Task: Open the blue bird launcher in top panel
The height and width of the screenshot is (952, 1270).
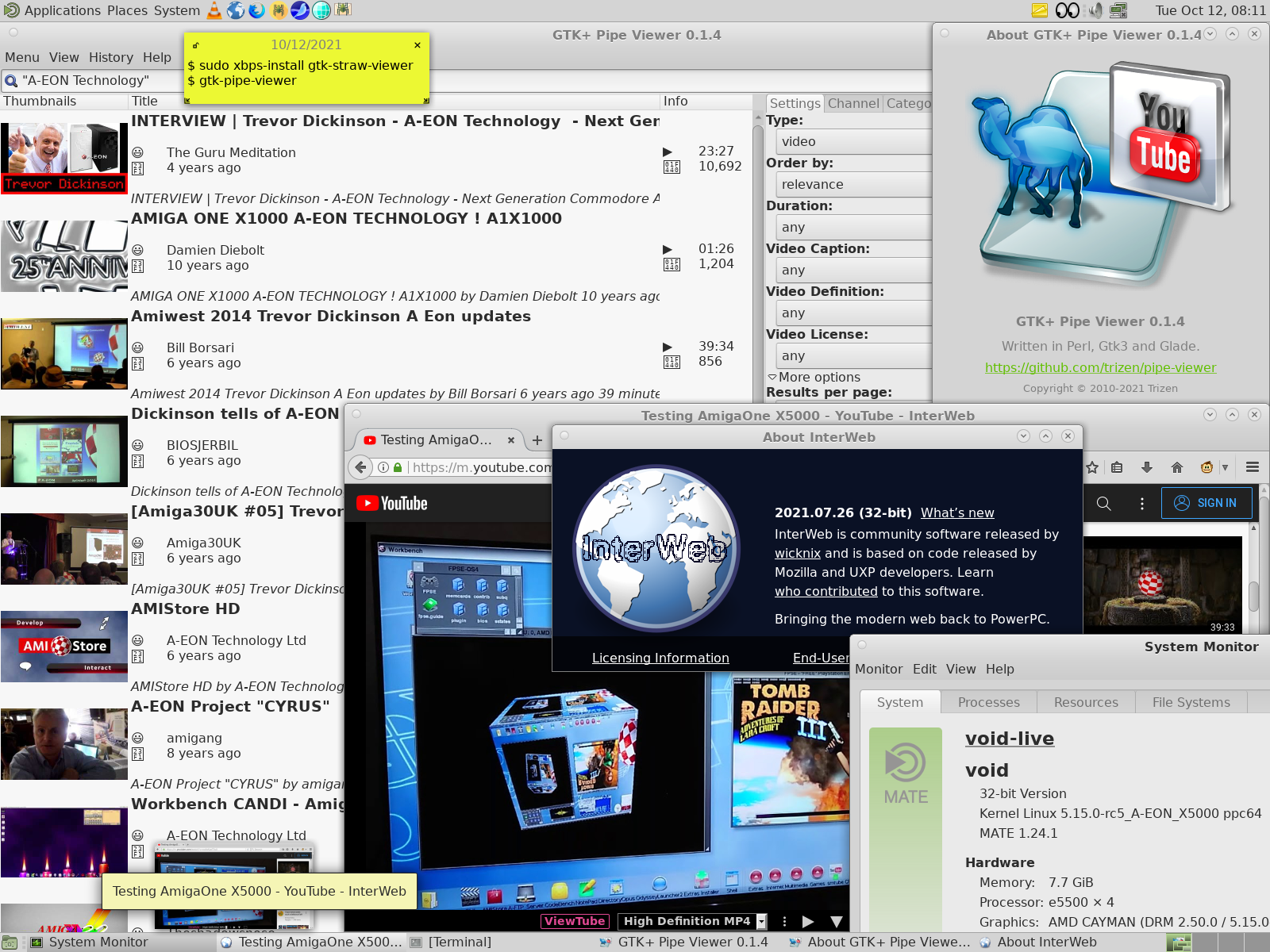Action: click(x=300, y=10)
